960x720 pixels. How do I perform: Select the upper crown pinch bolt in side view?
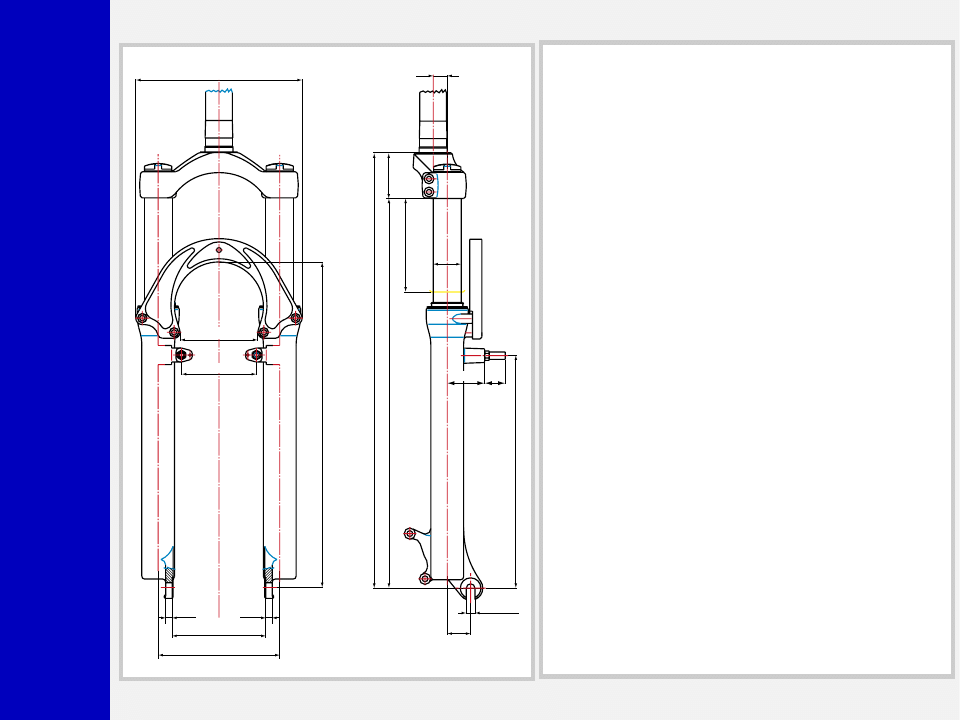point(429,179)
